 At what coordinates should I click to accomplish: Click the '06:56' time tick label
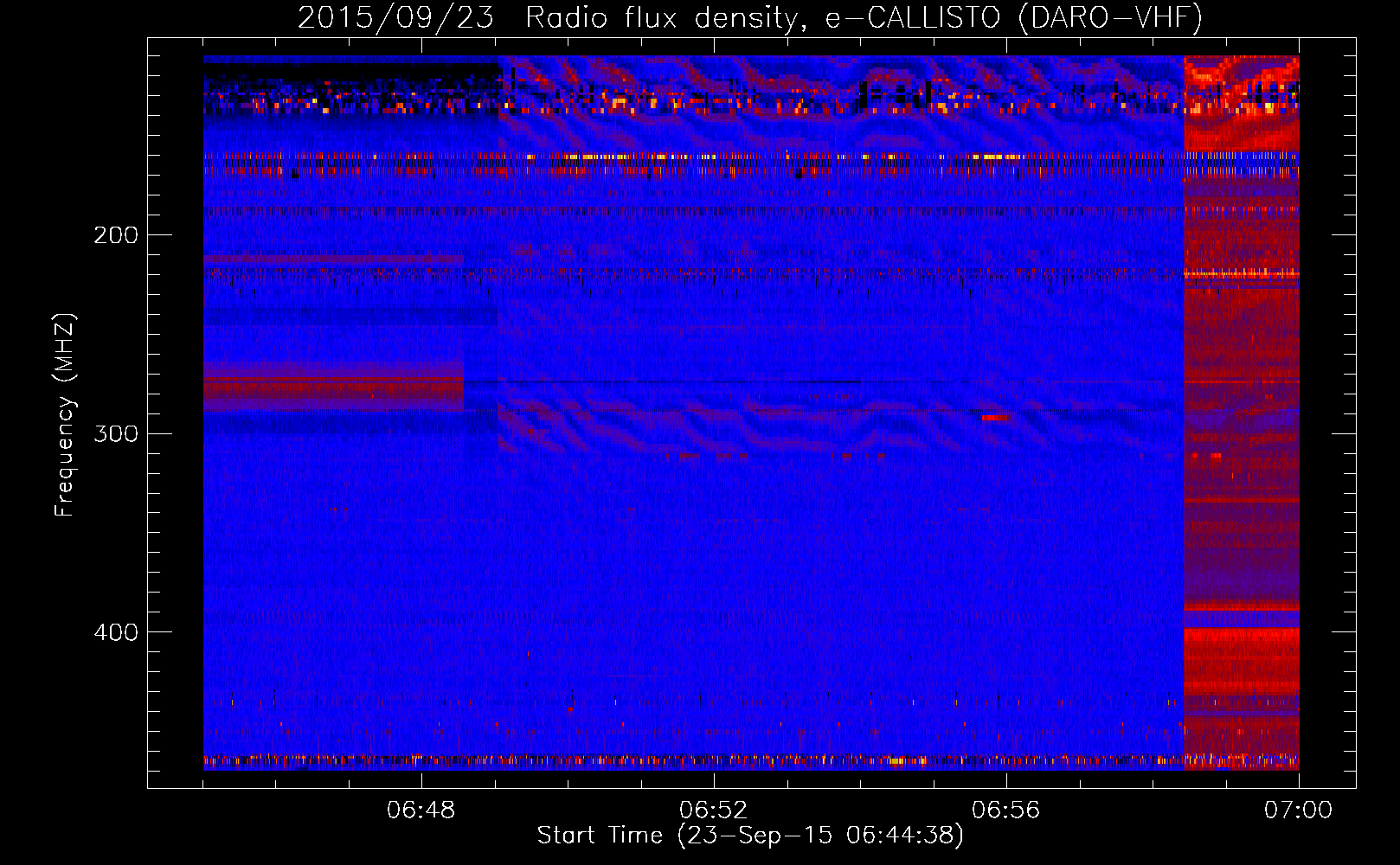point(1006,811)
